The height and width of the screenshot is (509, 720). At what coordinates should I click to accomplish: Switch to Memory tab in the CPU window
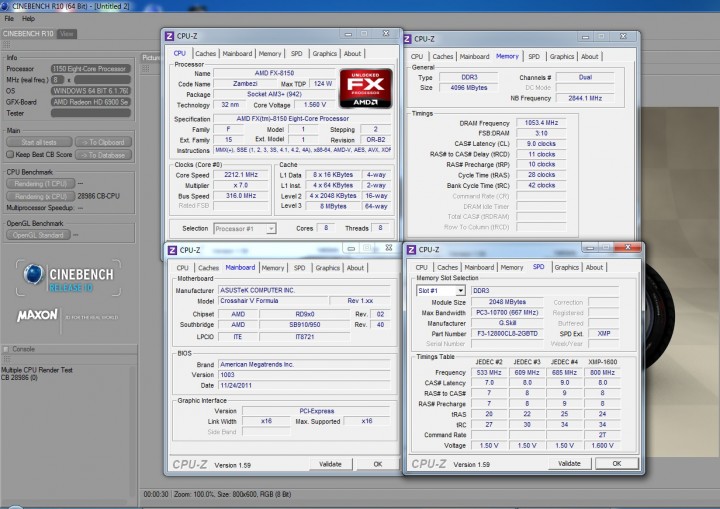[x=270, y=54]
